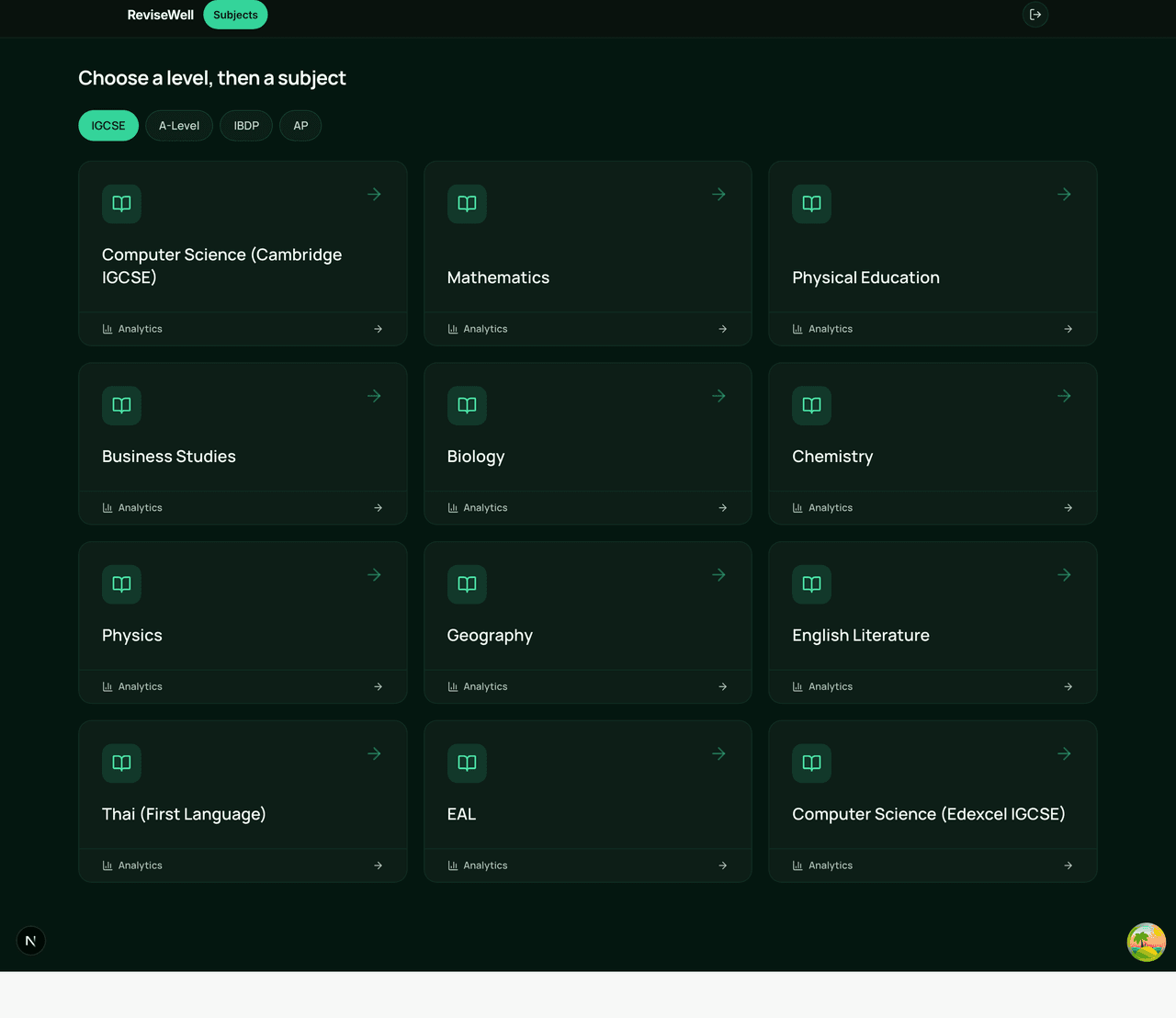Open the Geography subject title
The width and height of the screenshot is (1176, 1018).
click(490, 636)
